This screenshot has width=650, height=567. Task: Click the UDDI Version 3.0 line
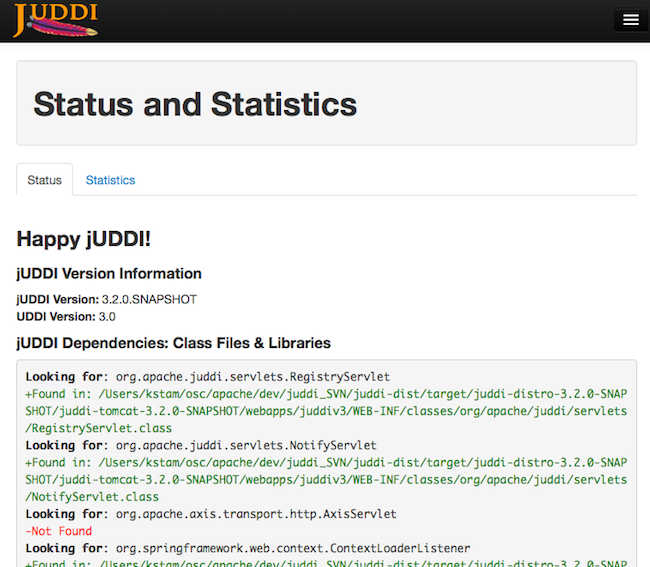click(x=66, y=316)
